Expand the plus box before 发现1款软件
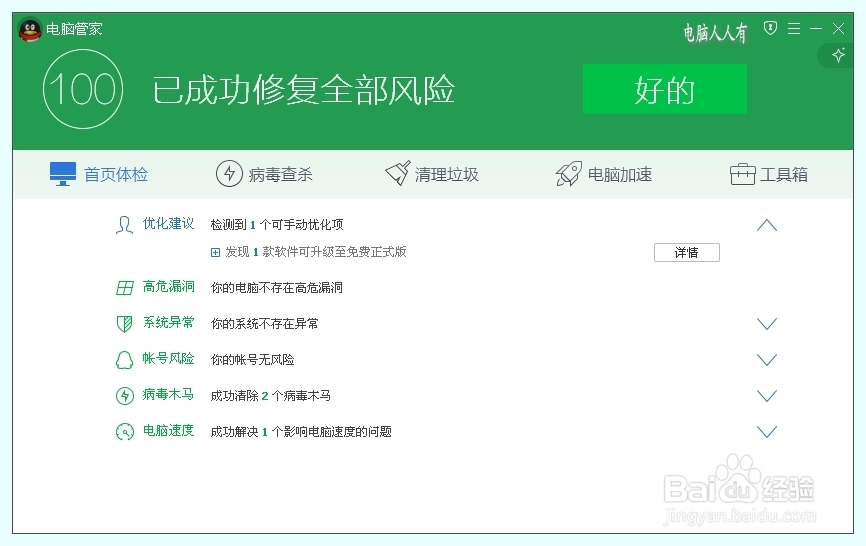Screen dimensions: 866x546 [215, 253]
